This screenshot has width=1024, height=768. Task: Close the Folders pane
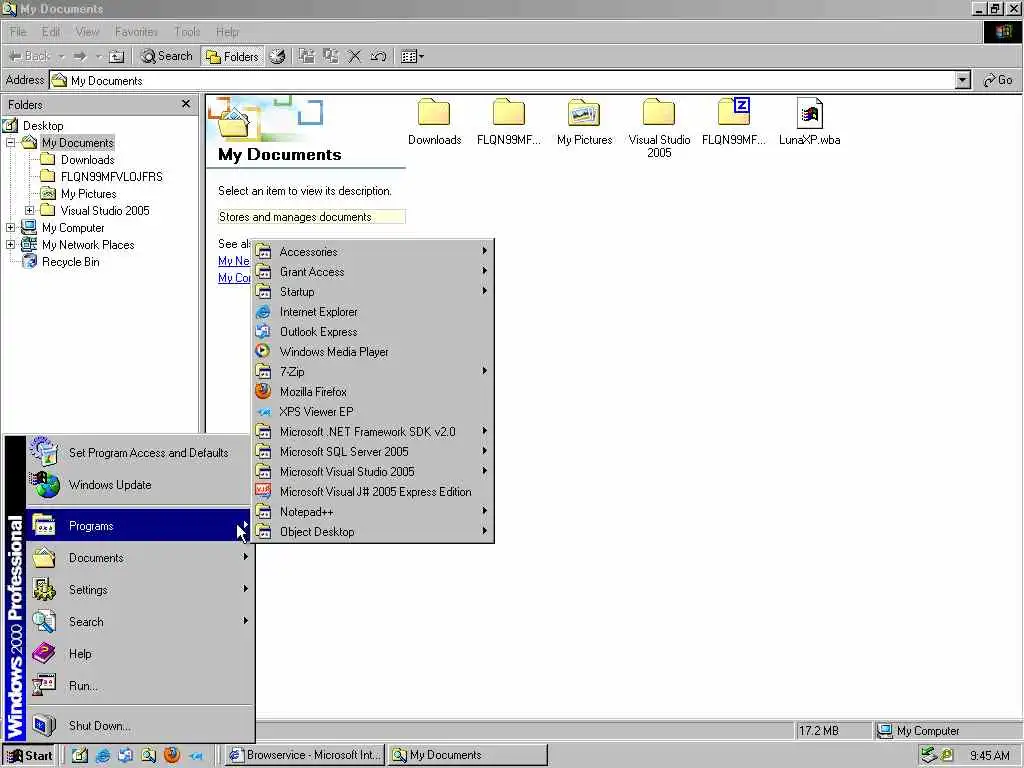pyautogui.click(x=186, y=104)
